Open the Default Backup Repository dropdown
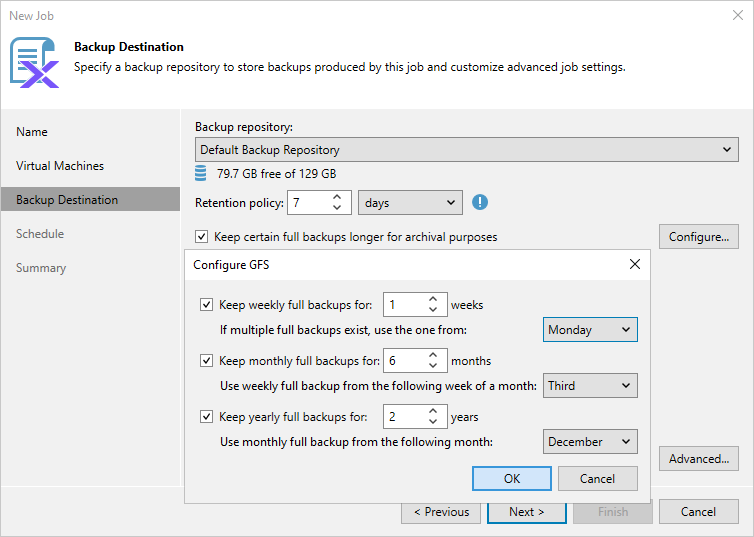 point(467,150)
